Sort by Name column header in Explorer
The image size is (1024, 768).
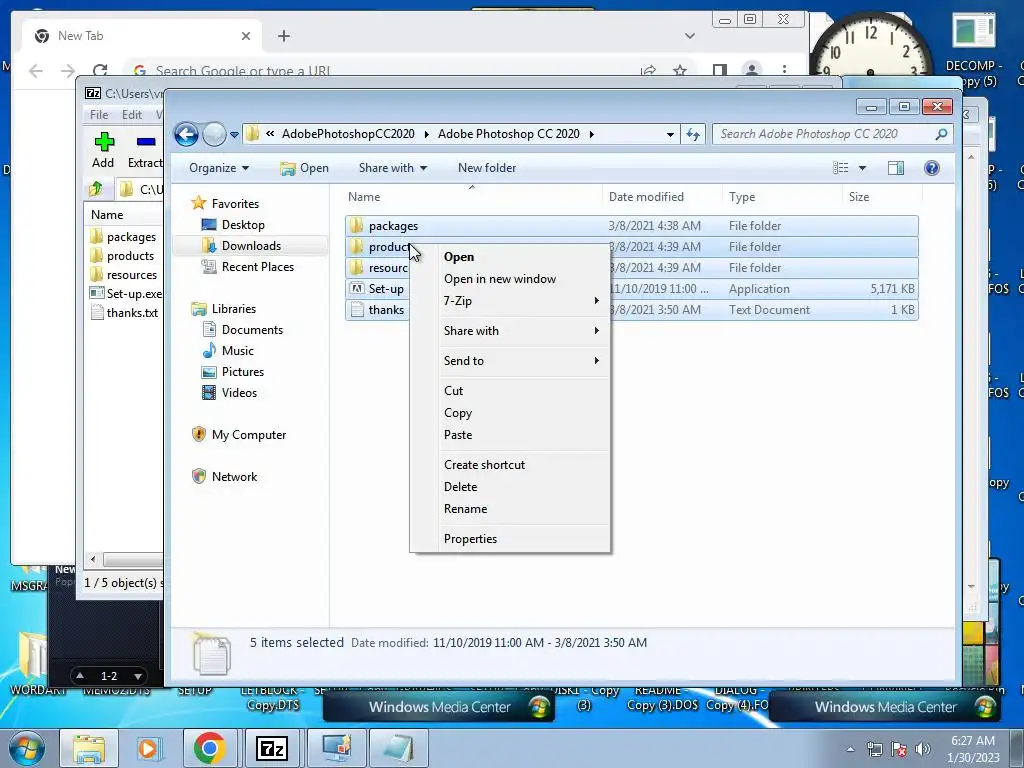pyautogui.click(x=472, y=197)
